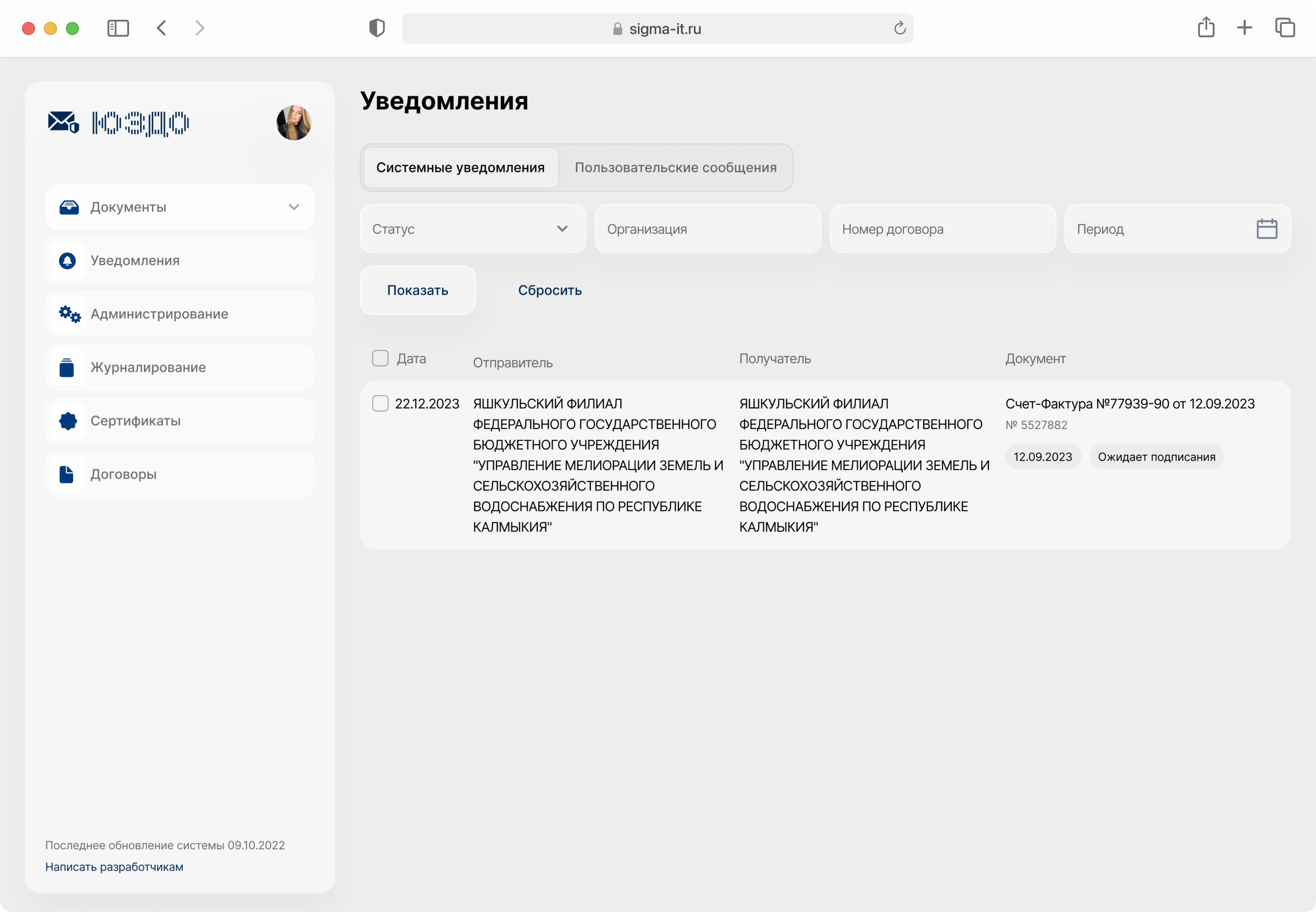Open the calendar picker in Период field
This screenshot has width=1316, height=912.
pyautogui.click(x=1266, y=229)
